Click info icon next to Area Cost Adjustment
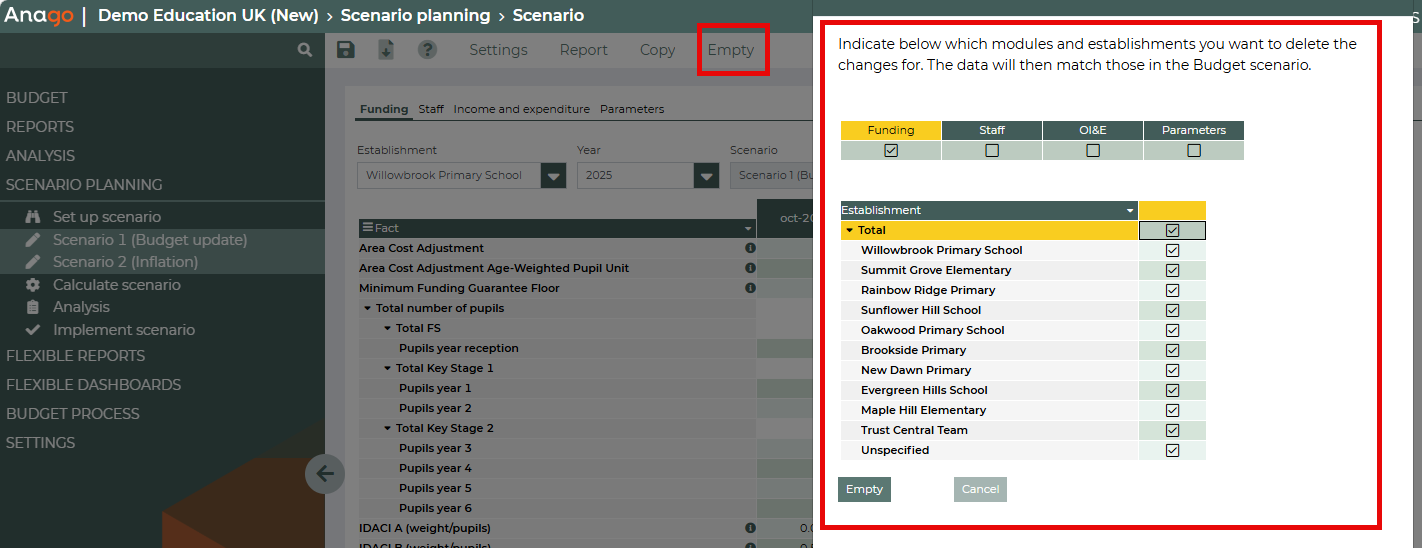 point(750,248)
